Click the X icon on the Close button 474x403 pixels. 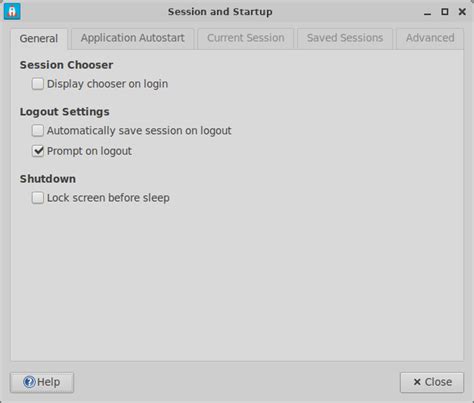[x=417, y=382]
